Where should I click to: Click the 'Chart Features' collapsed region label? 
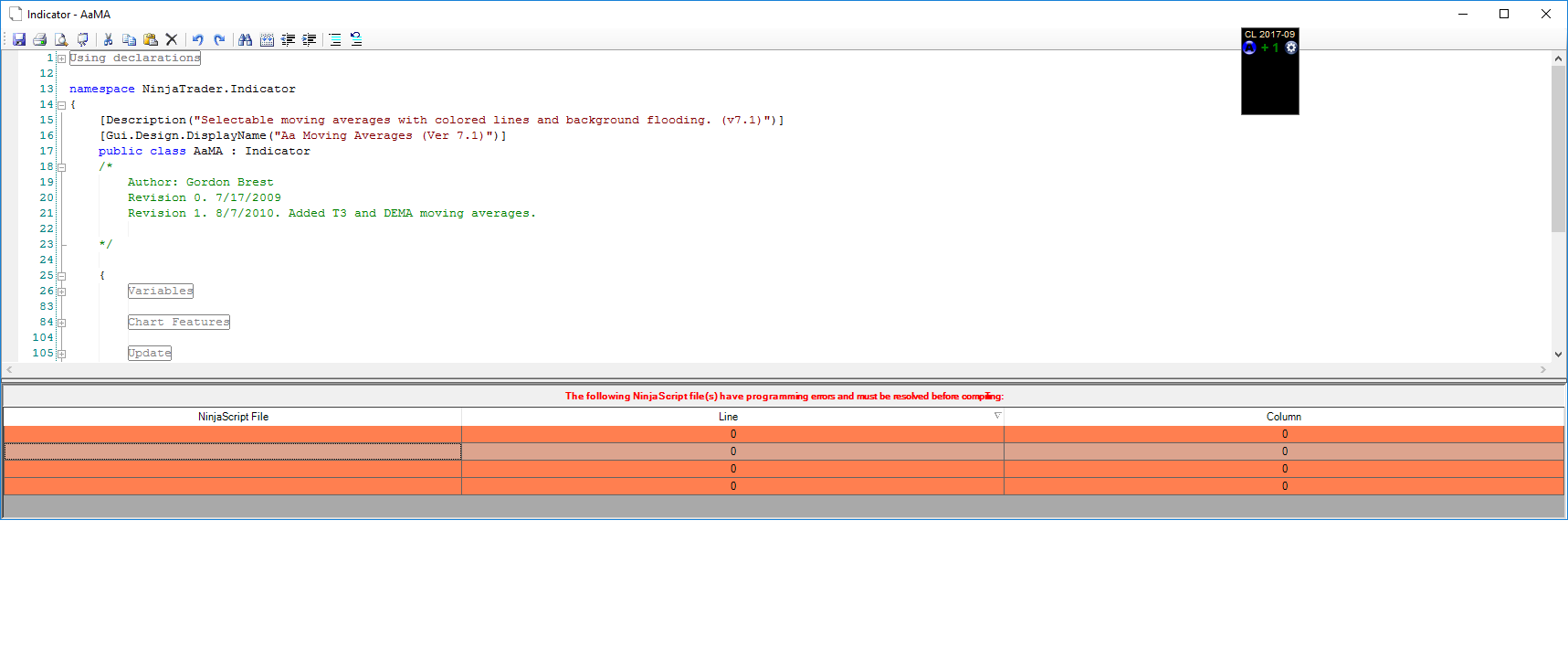(x=179, y=323)
